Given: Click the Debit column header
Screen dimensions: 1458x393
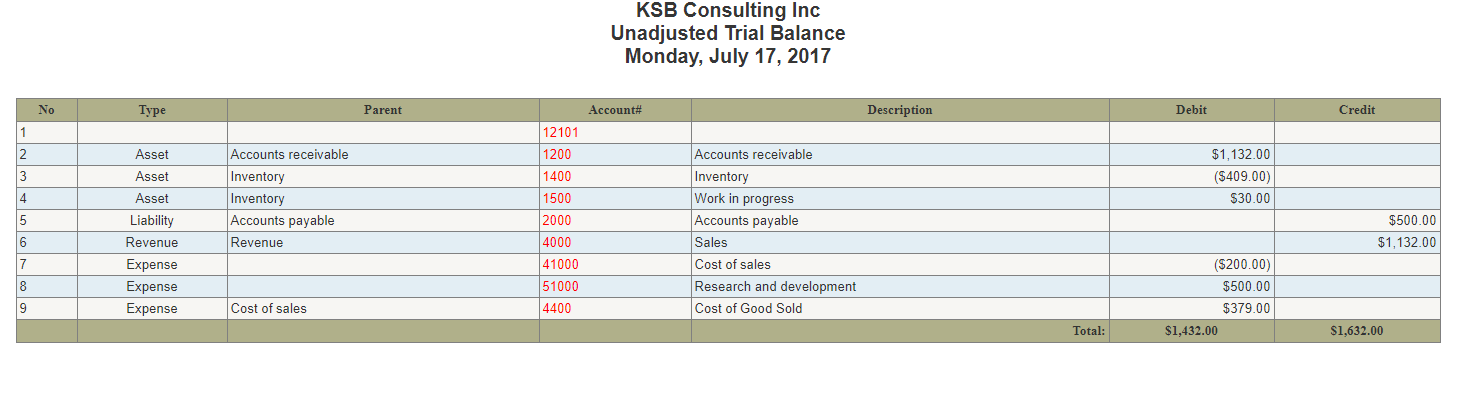Looking at the screenshot, I should pyautogui.click(x=1191, y=110).
